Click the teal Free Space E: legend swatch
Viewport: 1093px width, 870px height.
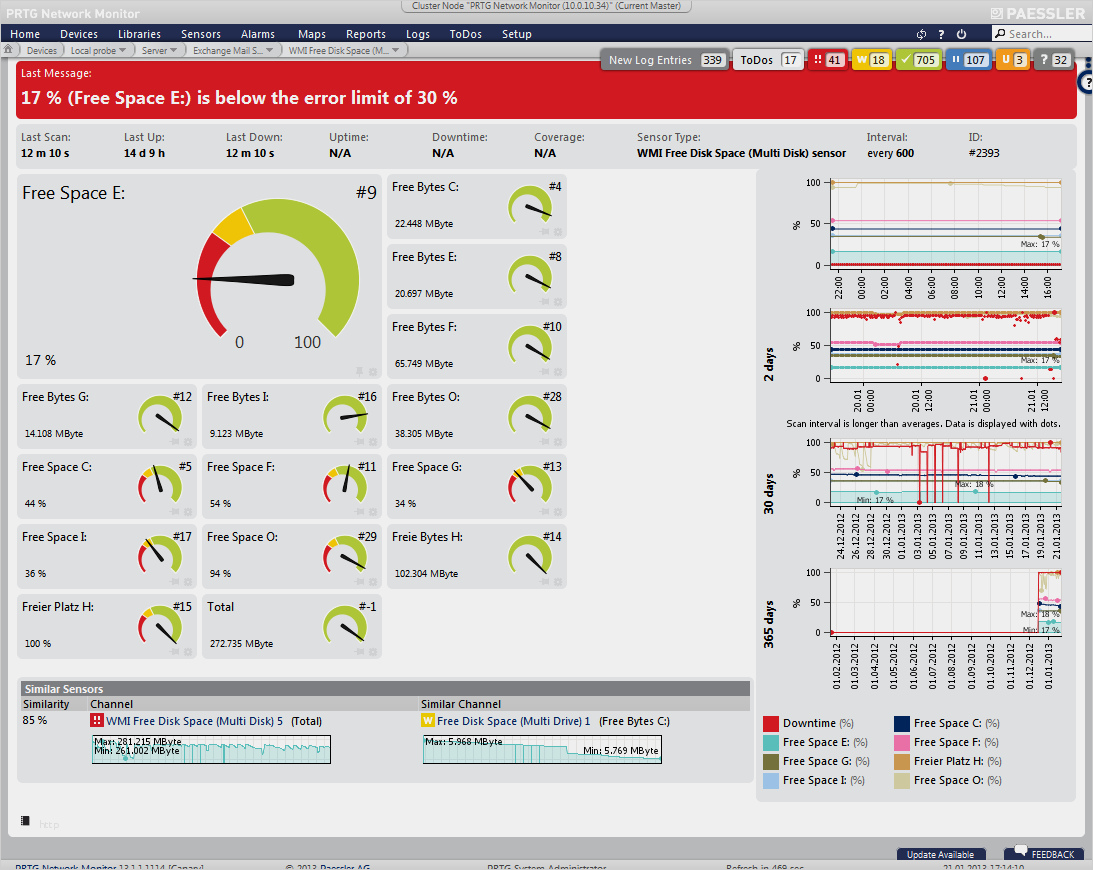pos(770,742)
